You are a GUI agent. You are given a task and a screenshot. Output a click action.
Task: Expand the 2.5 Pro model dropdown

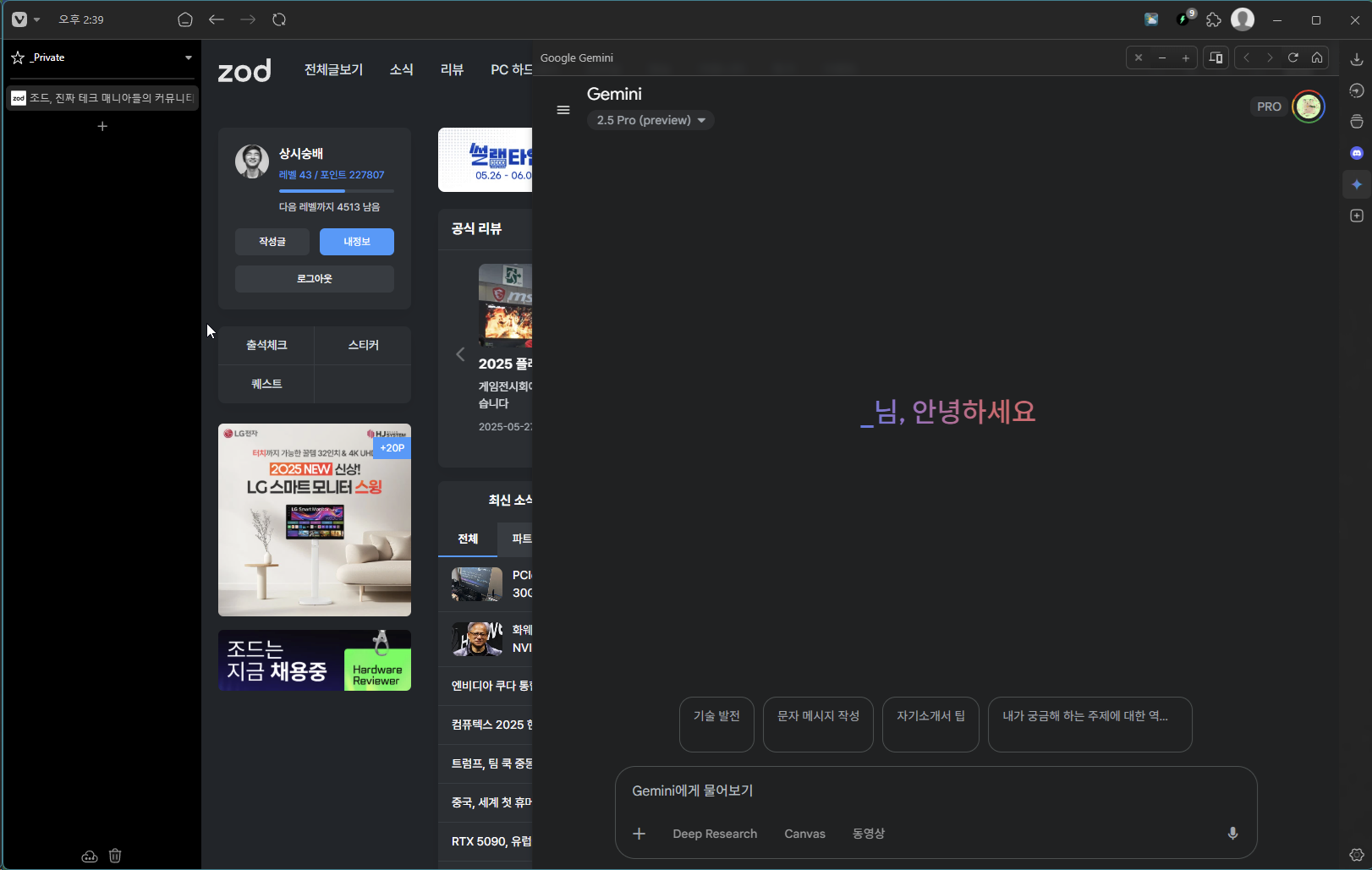pos(650,120)
